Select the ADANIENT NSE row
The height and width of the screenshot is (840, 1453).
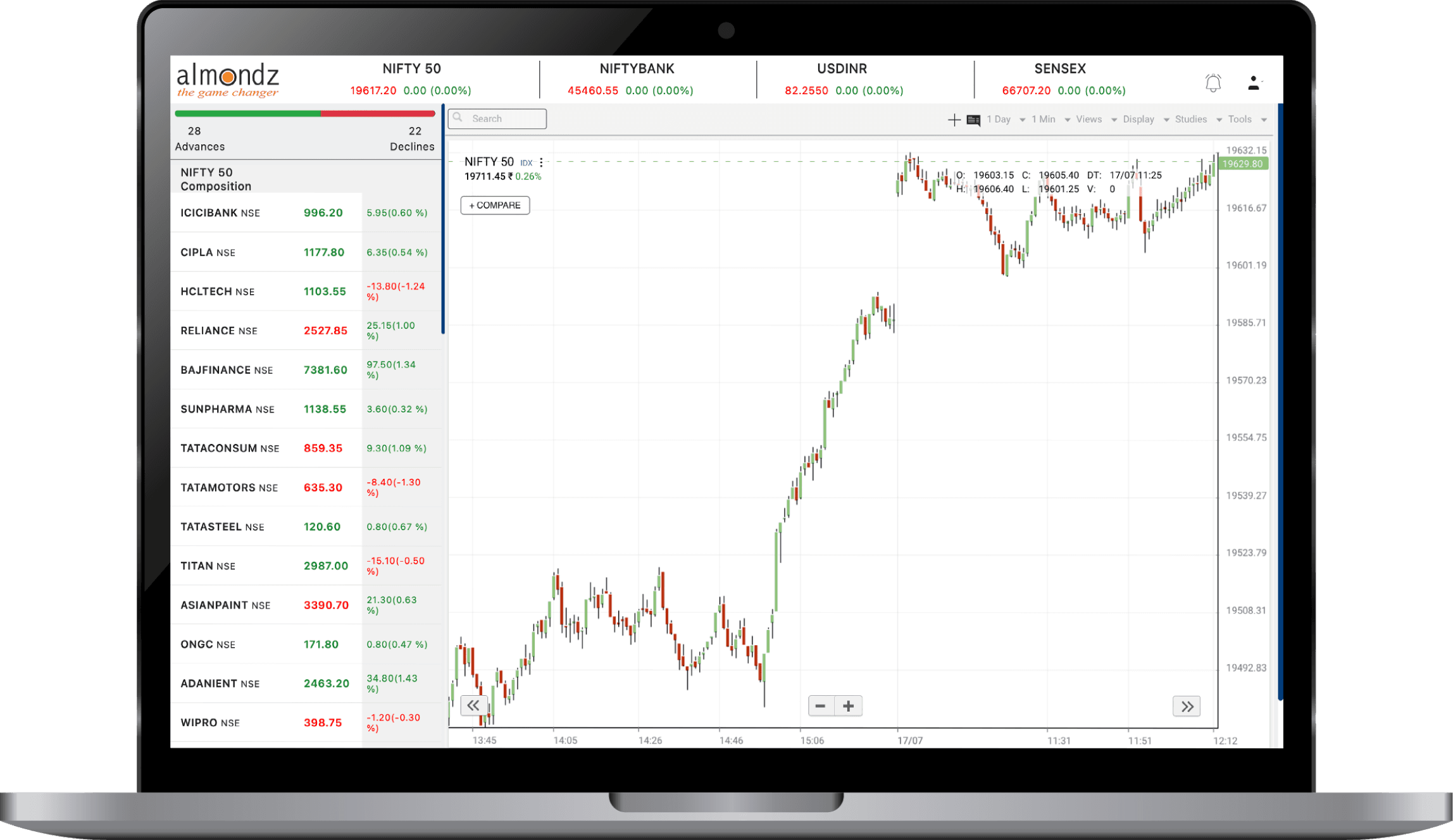(x=306, y=683)
